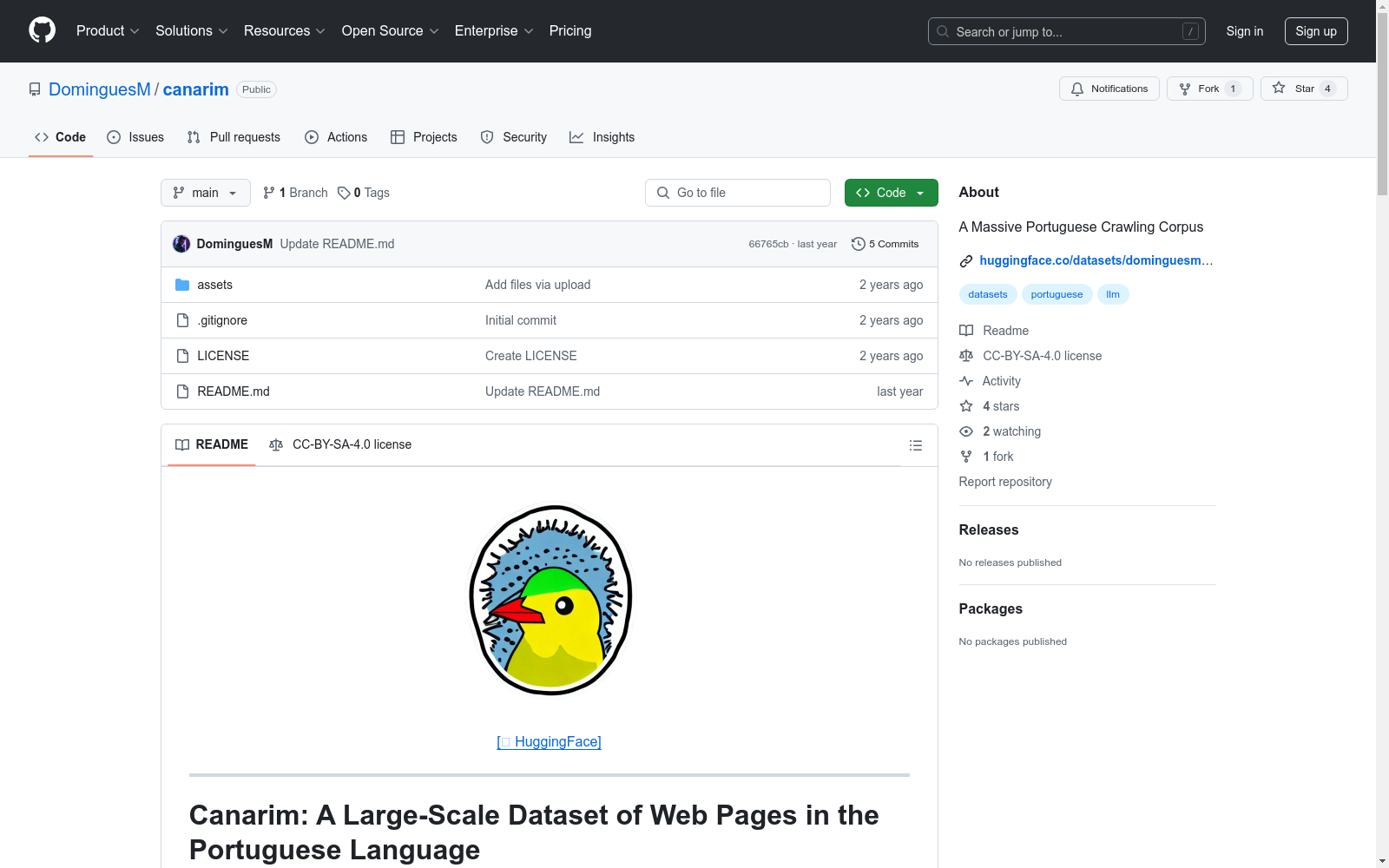This screenshot has height=868, width=1389.
Task: Click the slash shortcut key icon
Action: tap(1190, 31)
